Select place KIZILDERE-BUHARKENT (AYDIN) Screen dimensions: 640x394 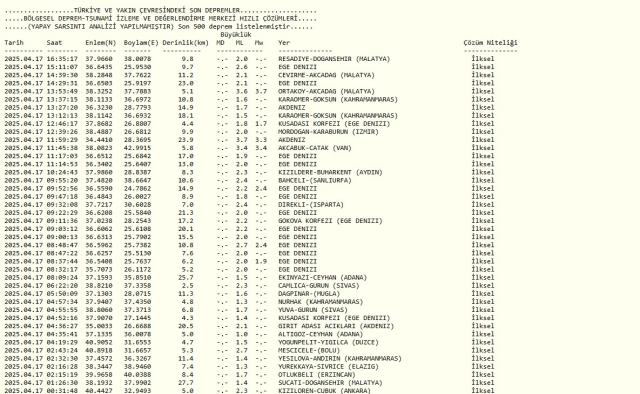(x=330, y=172)
